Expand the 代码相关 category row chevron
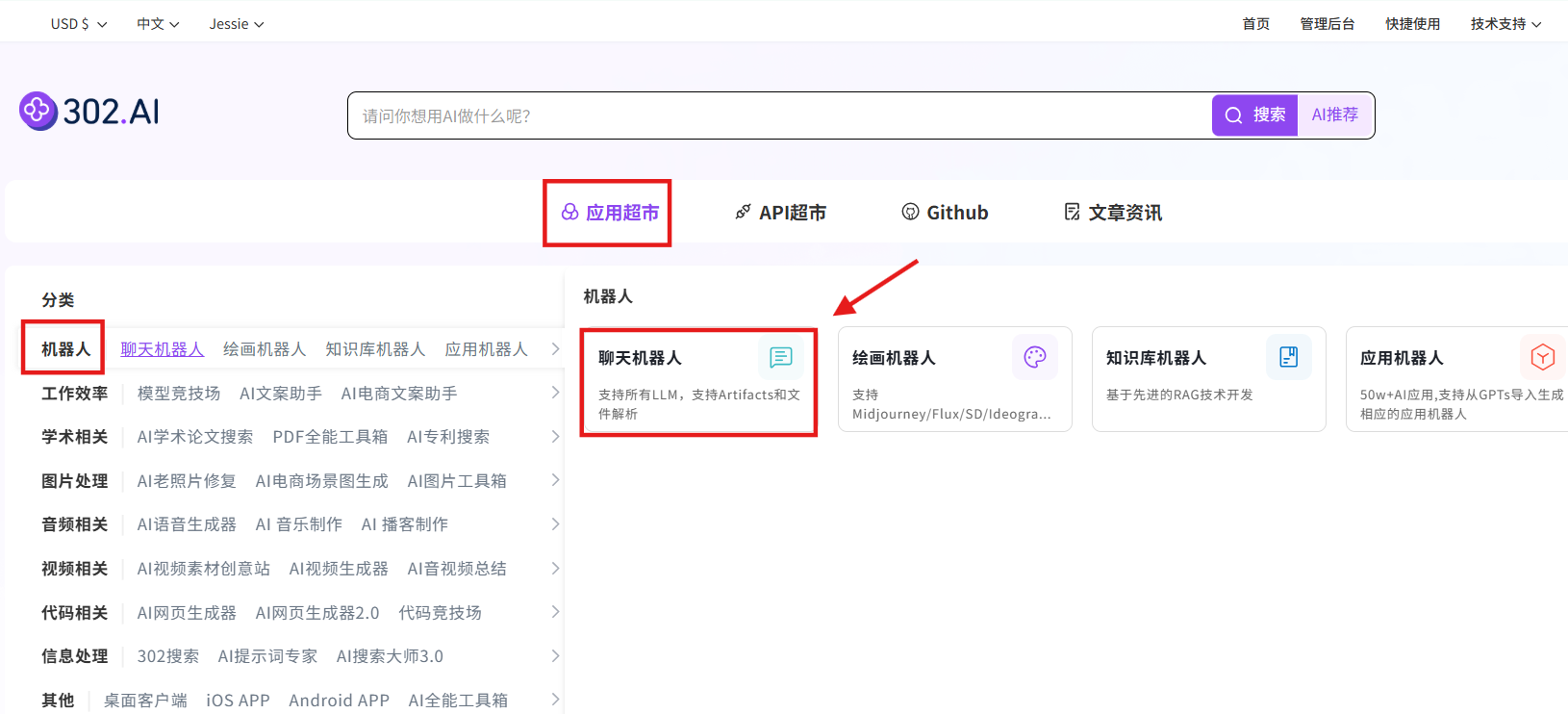1568x714 pixels. 555,612
